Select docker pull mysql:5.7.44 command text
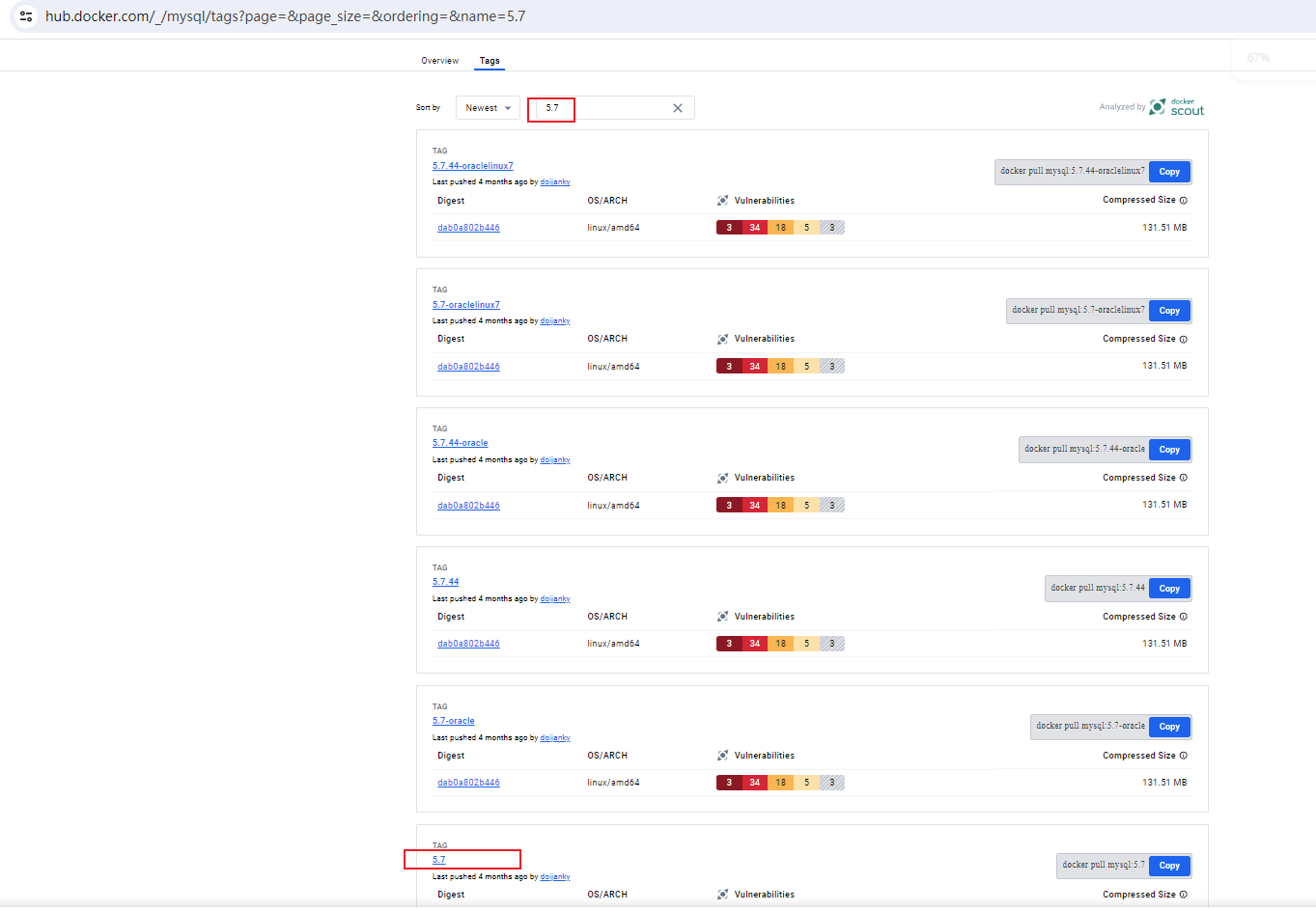1316x911 pixels. tap(1098, 589)
